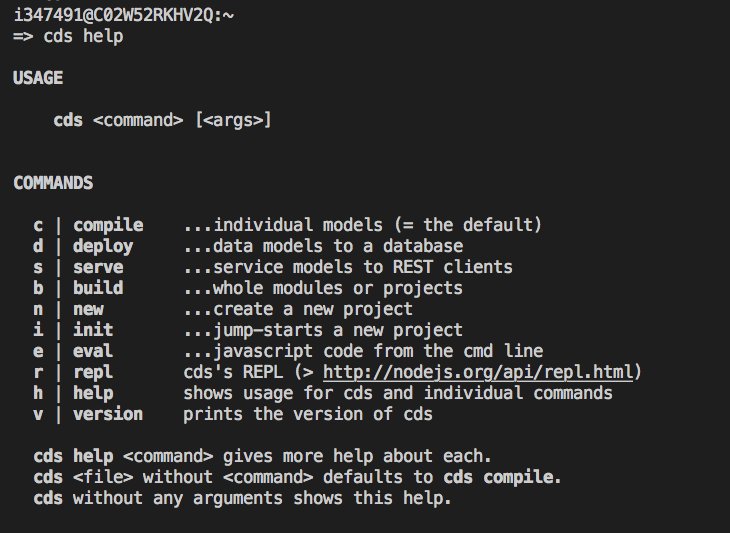Open the nodejs.org repl.html link

478,372
